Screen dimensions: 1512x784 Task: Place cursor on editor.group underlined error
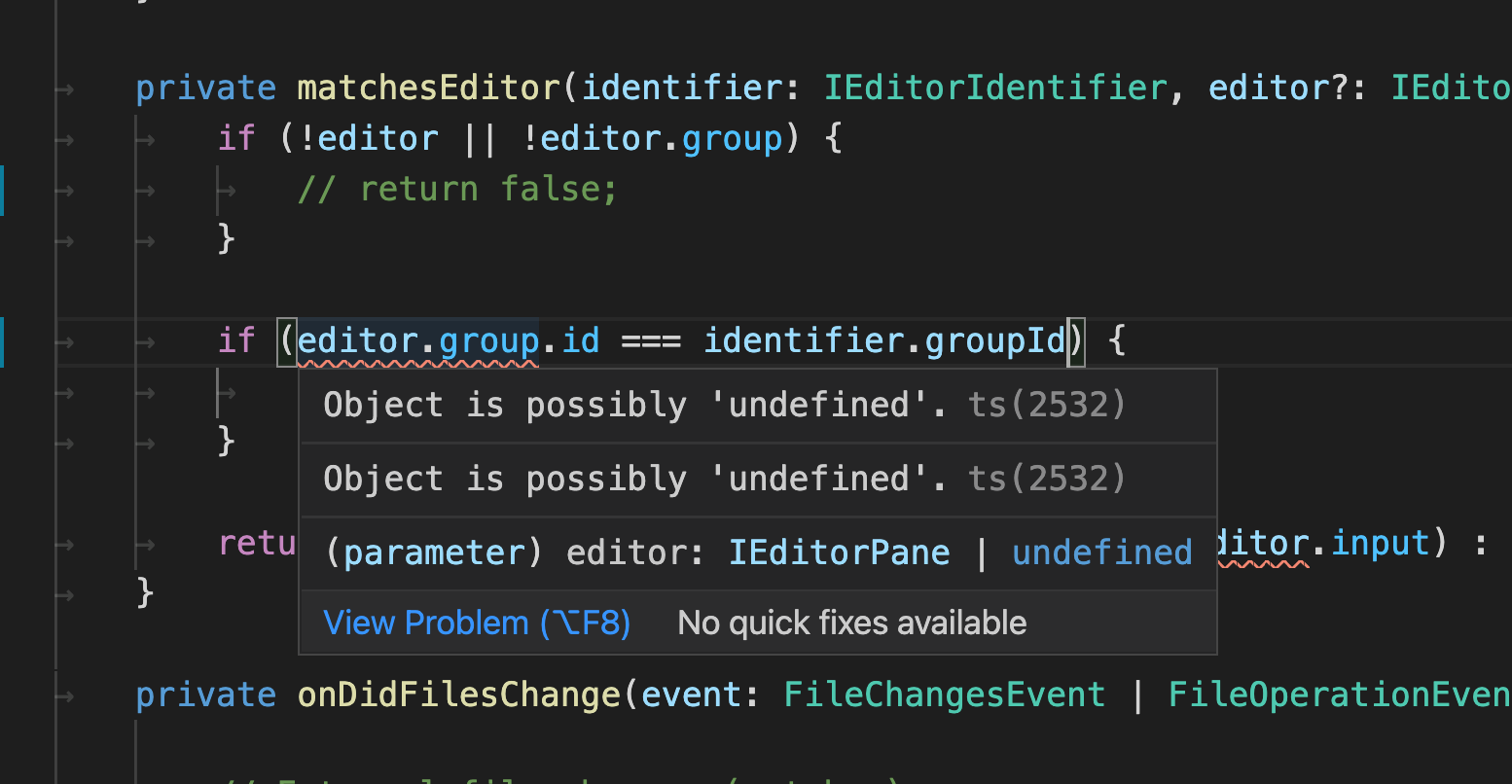(418, 340)
